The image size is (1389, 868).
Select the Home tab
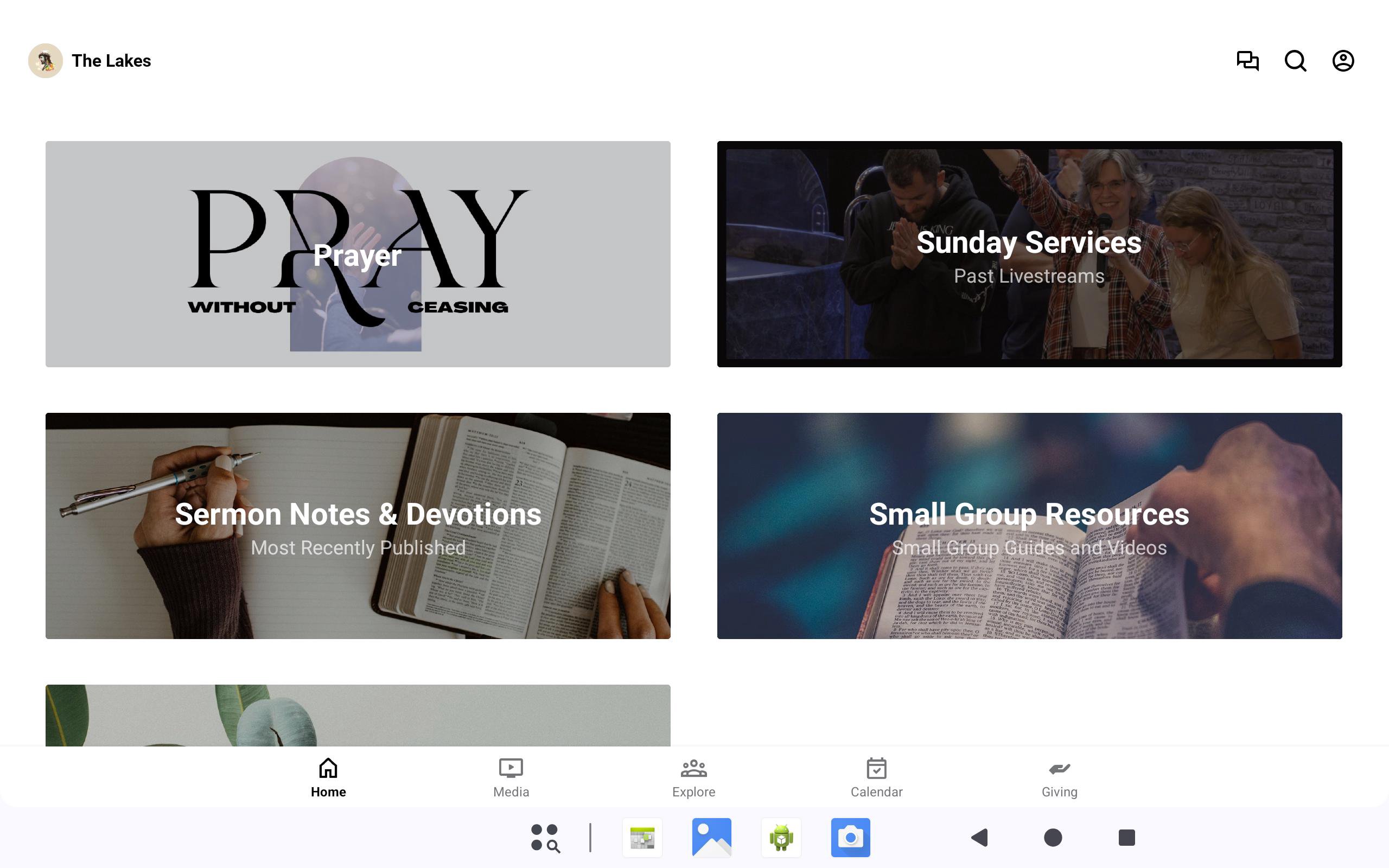pyautogui.click(x=328, y=777)
